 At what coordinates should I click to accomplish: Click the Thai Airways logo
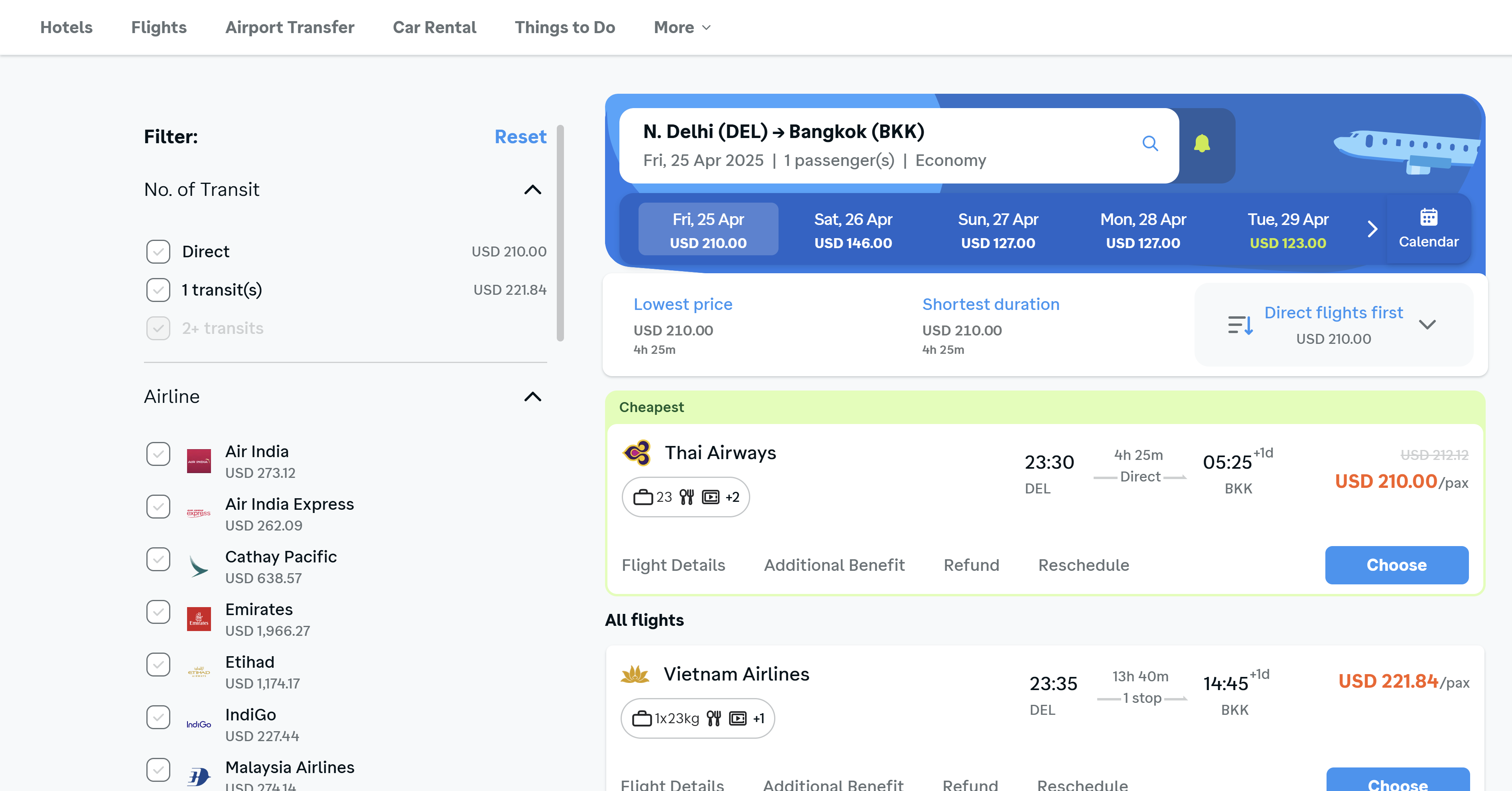click(637, 453)
